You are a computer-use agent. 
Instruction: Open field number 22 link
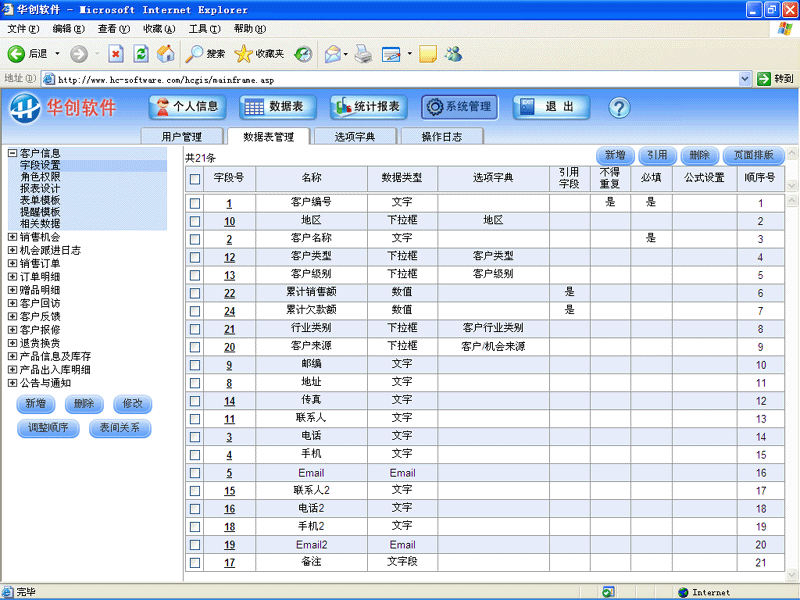point(229,293)
